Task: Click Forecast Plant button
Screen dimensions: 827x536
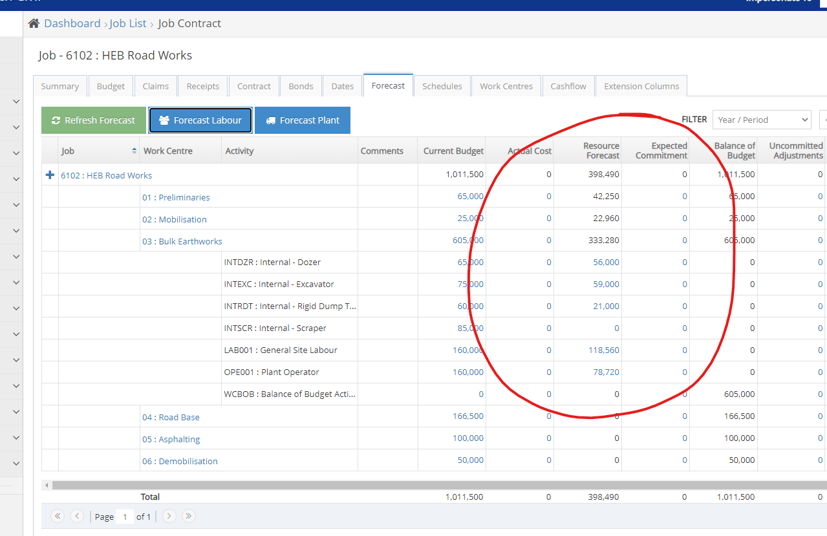Action: click(x=302, y=120)
